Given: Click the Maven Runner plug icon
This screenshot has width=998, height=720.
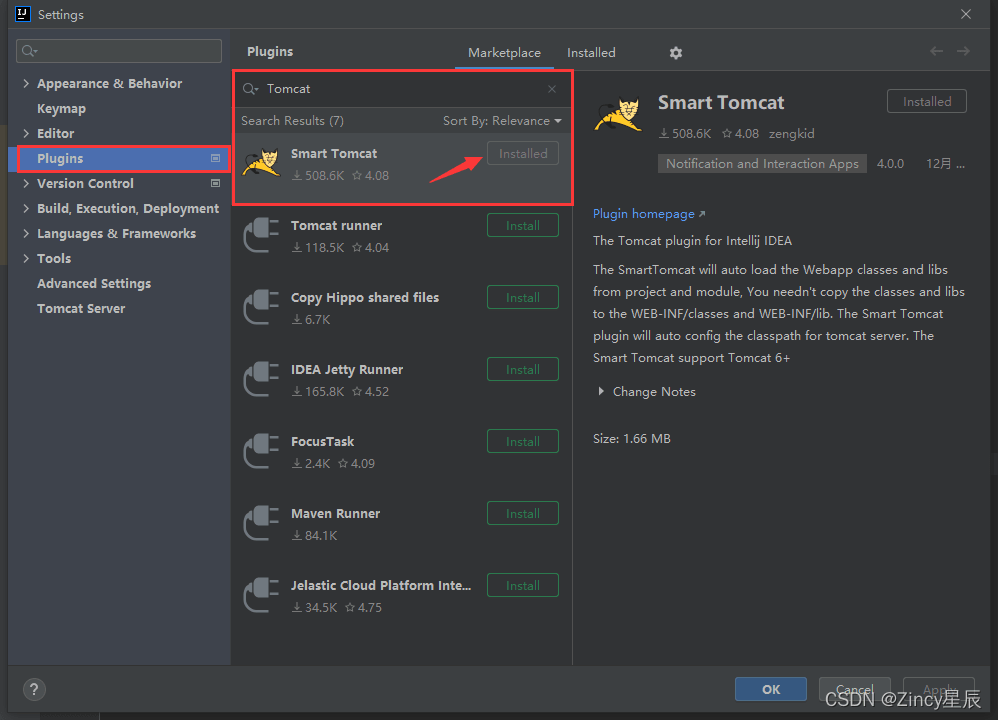Looking at the screenshot, I should (x=262, y=523).
